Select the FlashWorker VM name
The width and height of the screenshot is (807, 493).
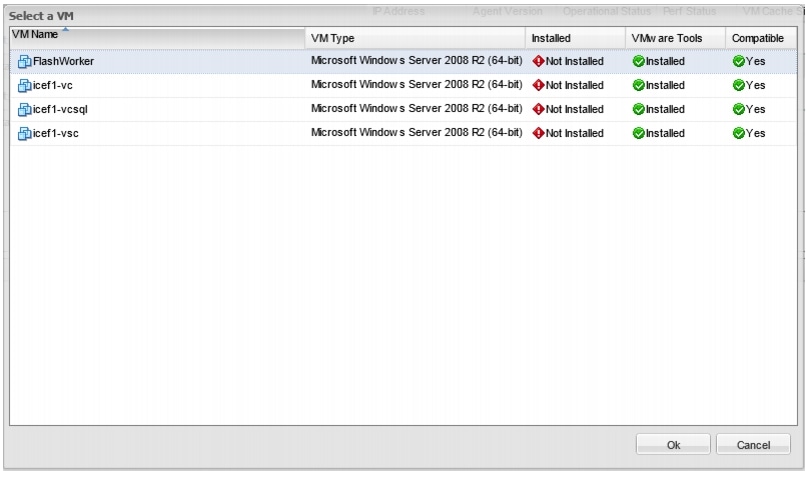pos(63,61)
